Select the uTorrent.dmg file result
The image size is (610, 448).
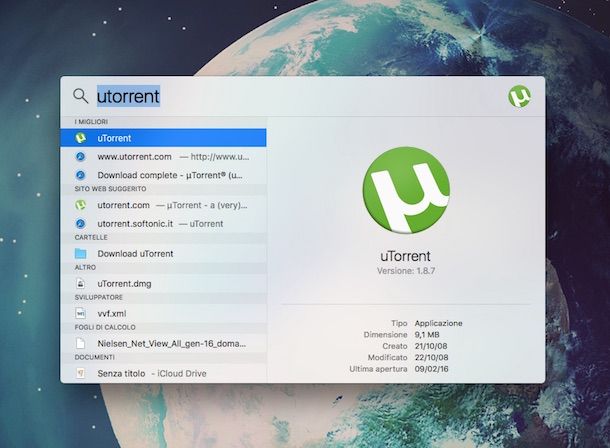(x=163, y=284)
